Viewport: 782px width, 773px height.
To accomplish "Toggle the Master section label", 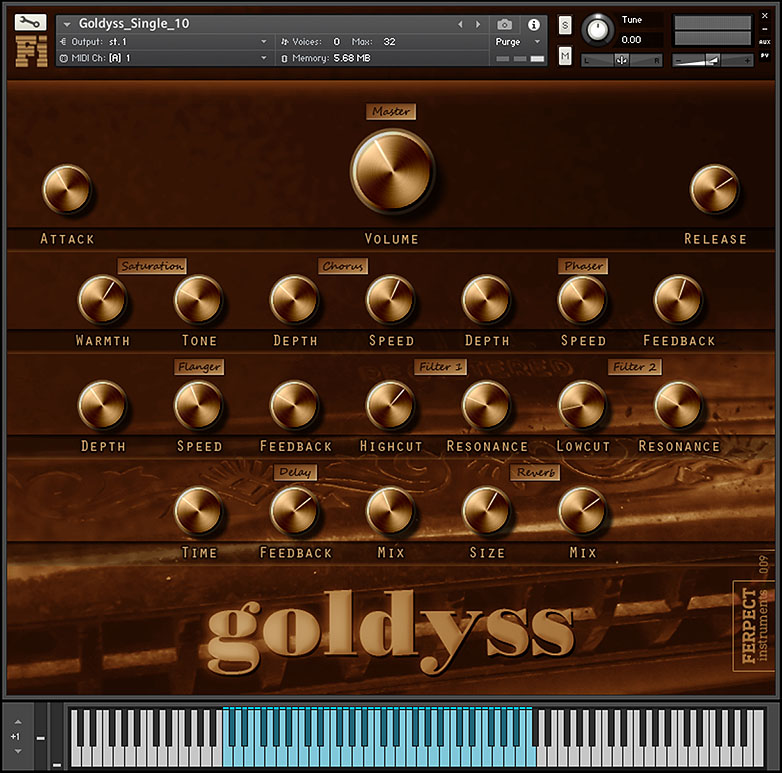I will click(391, 111).
